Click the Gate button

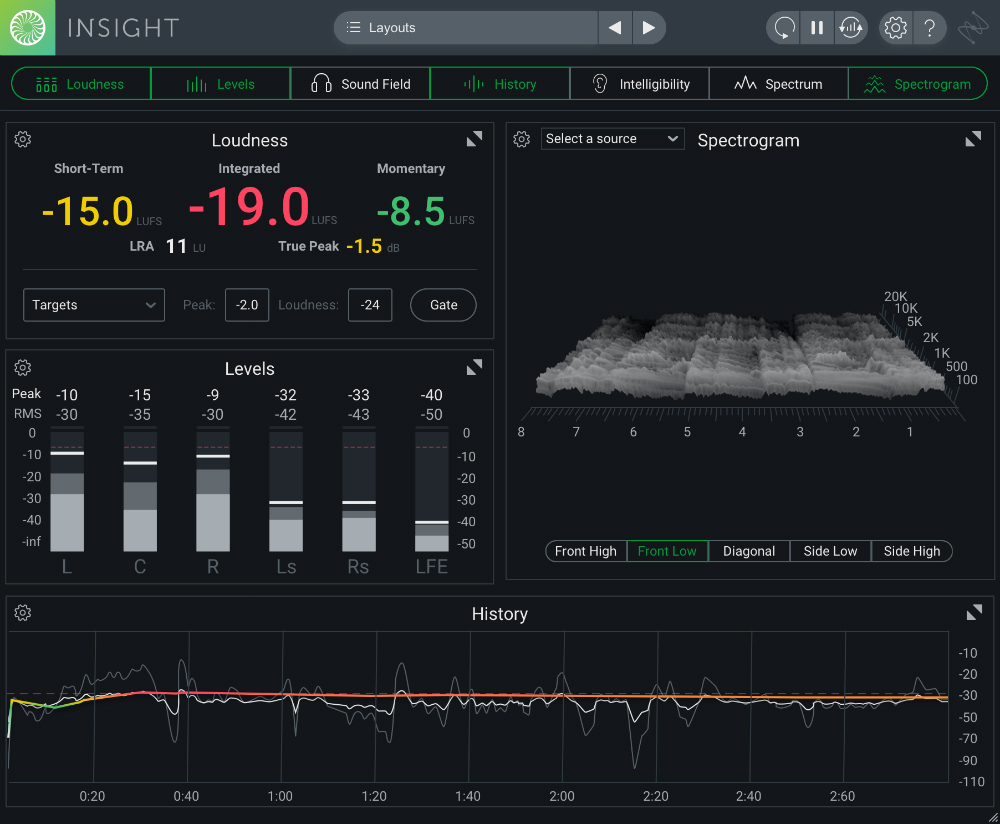coord(443,305)
